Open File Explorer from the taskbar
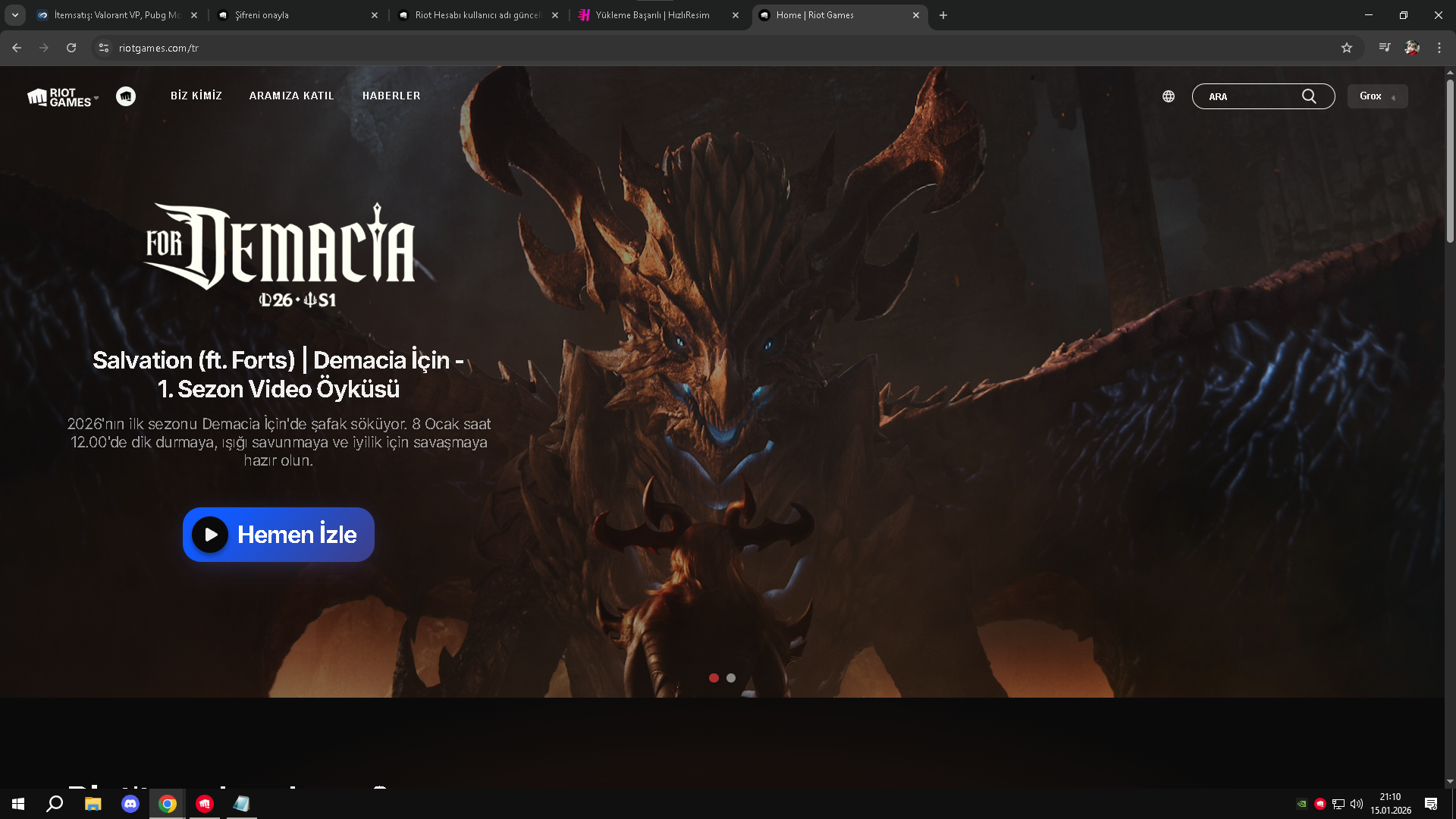Image resolution: width=1456 pixels, height=819 pixels. coord(93,804)
